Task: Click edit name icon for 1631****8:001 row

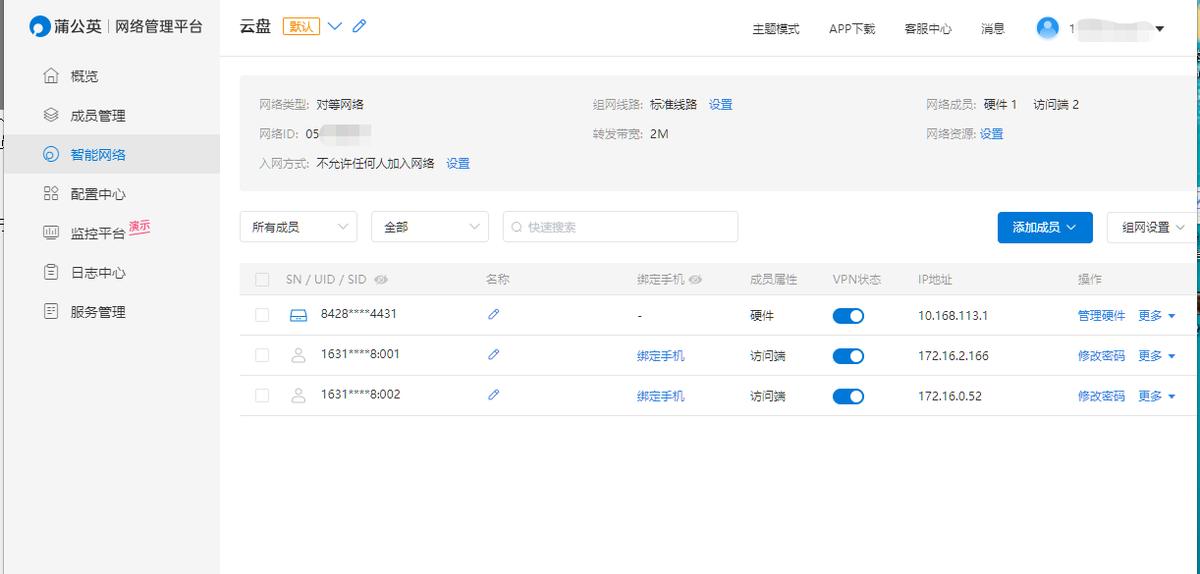Action: point(493,355)
